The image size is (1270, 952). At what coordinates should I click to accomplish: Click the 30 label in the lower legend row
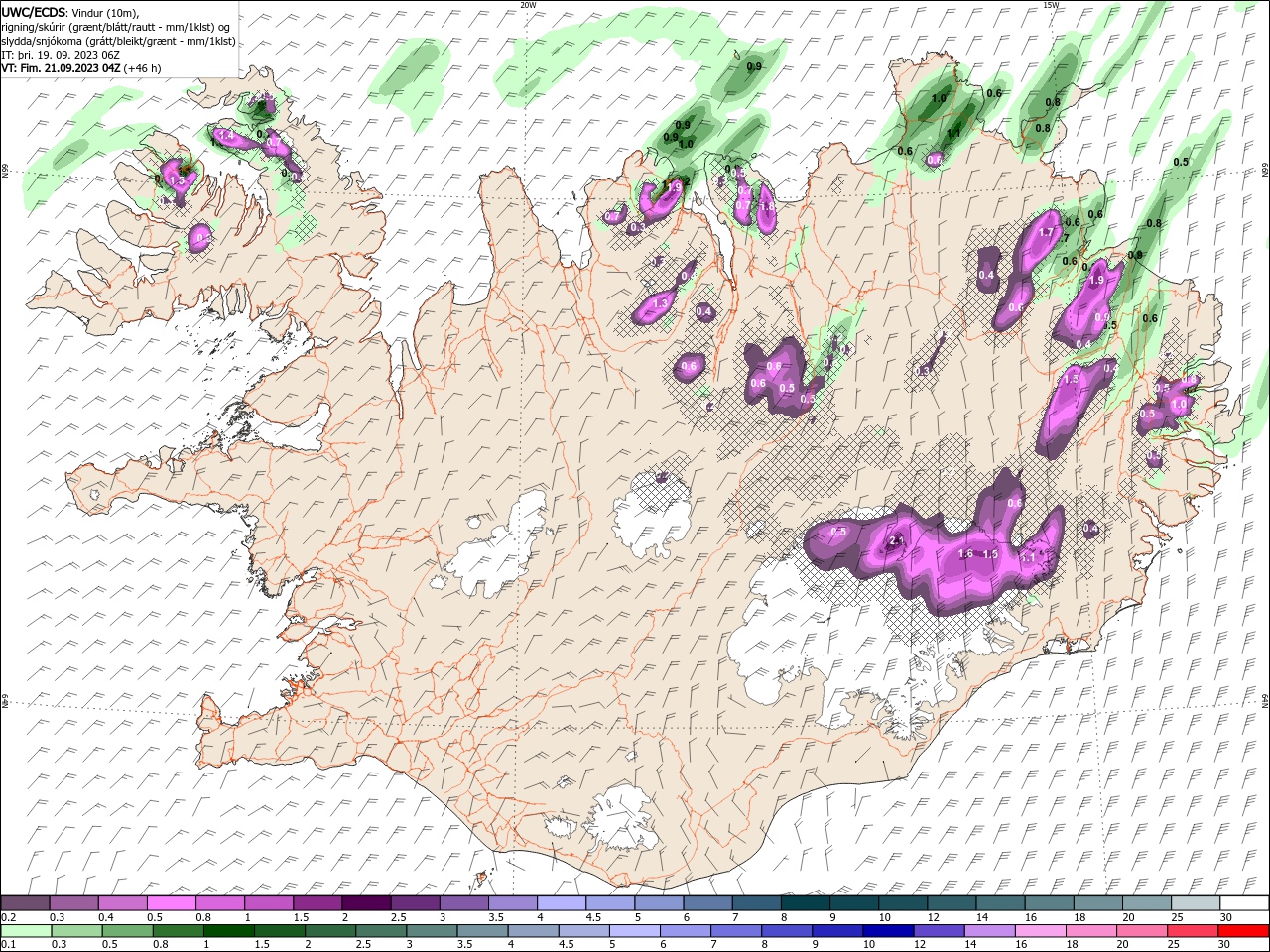[1226, 945]
